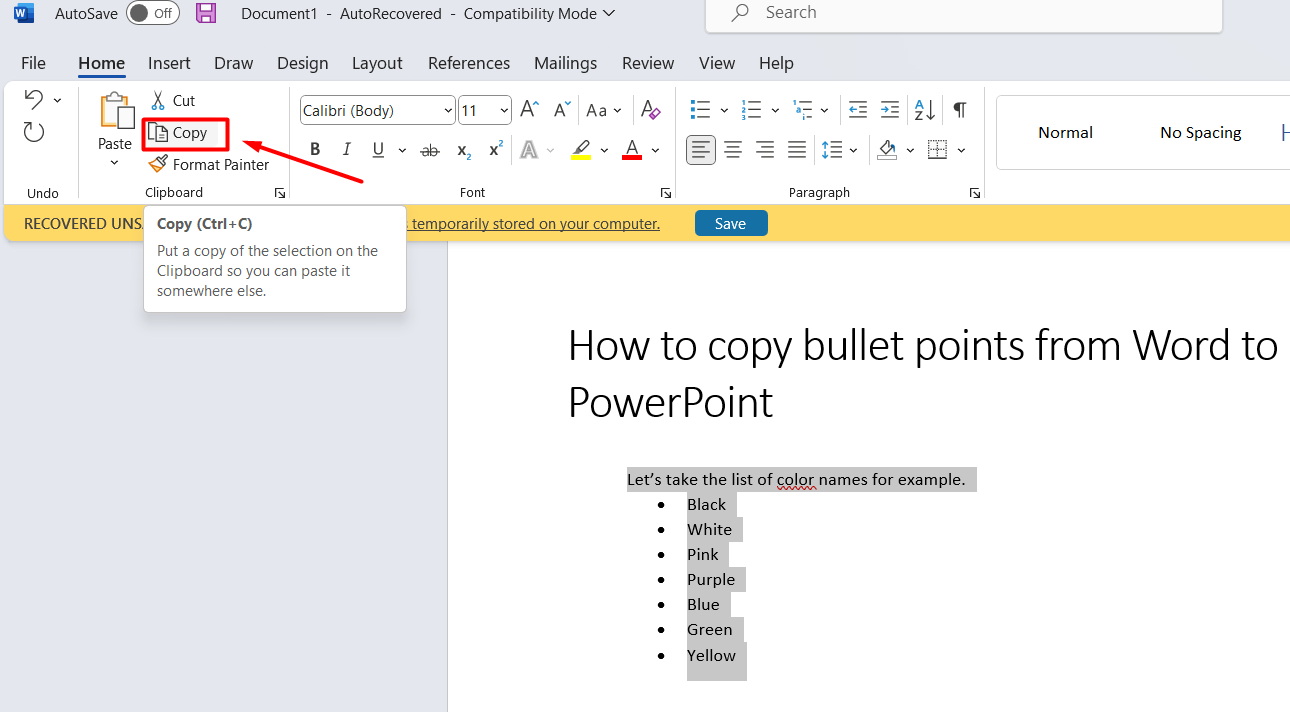Apply italic formatting
The image size is (1290, 712).
coord(347,150)
